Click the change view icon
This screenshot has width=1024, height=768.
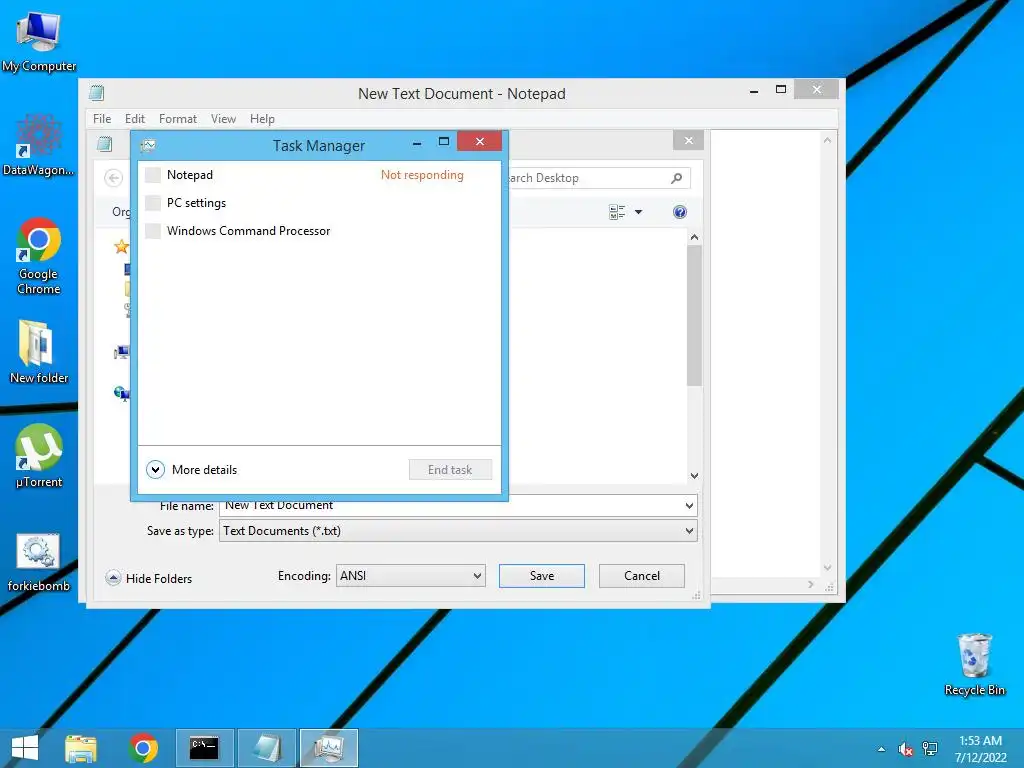pos(616,212)
